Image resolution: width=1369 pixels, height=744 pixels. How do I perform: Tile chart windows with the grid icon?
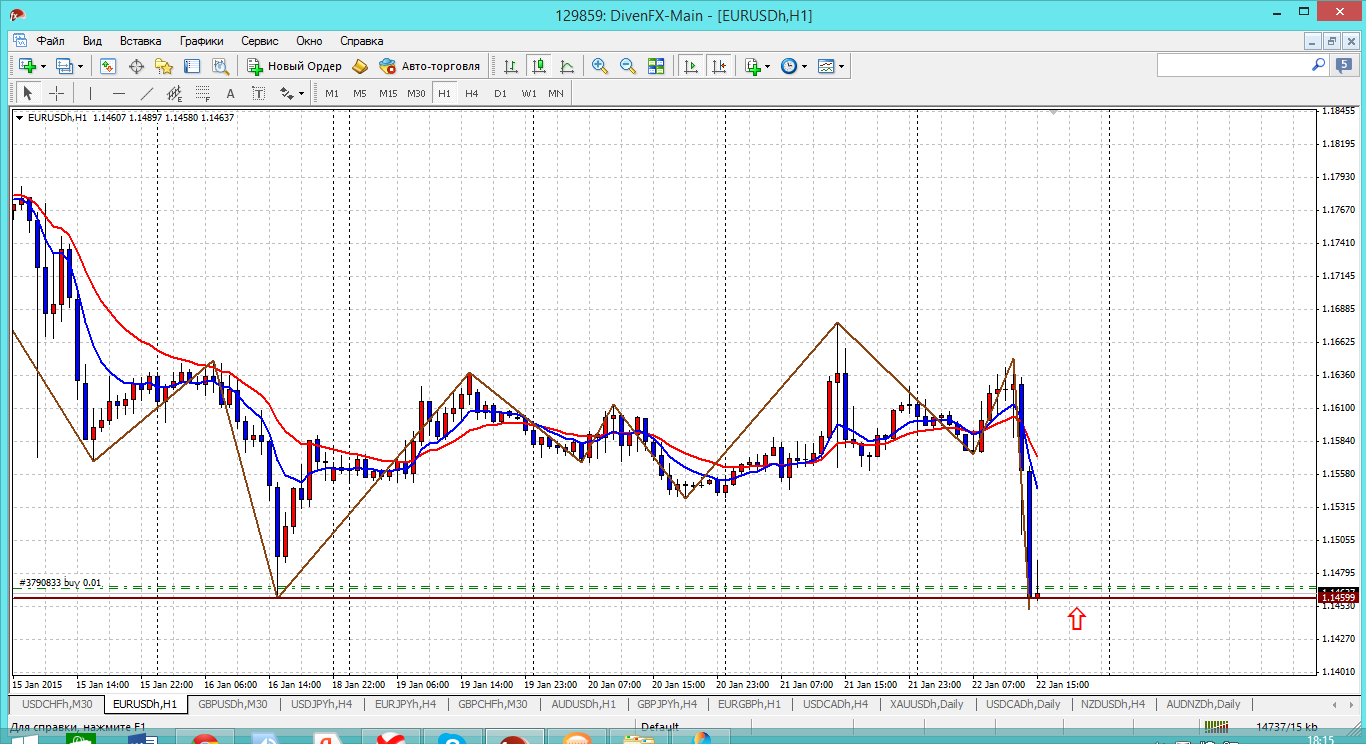coord(656,66)
